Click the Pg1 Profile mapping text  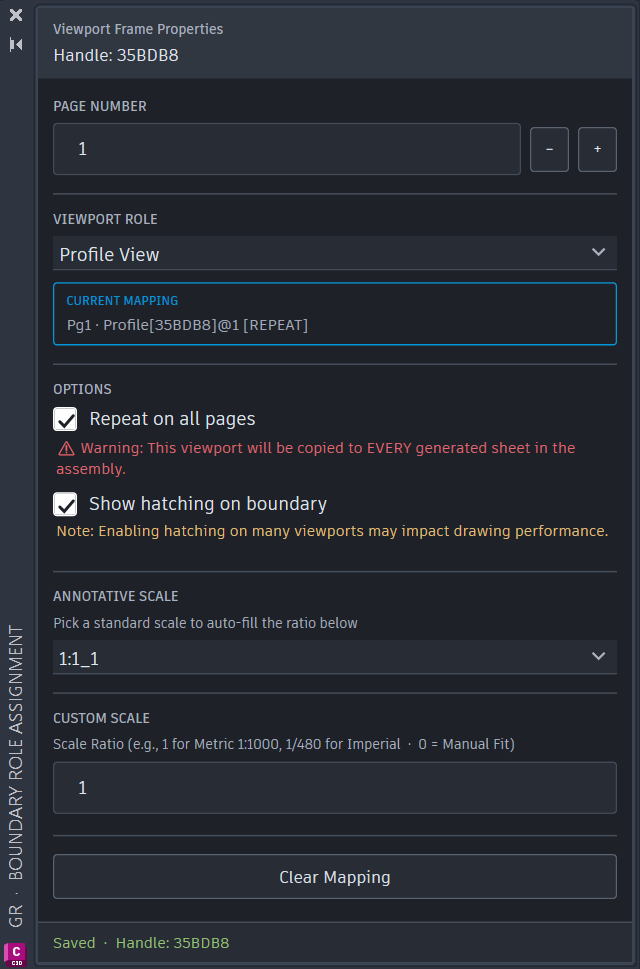[x=187, y=325]
